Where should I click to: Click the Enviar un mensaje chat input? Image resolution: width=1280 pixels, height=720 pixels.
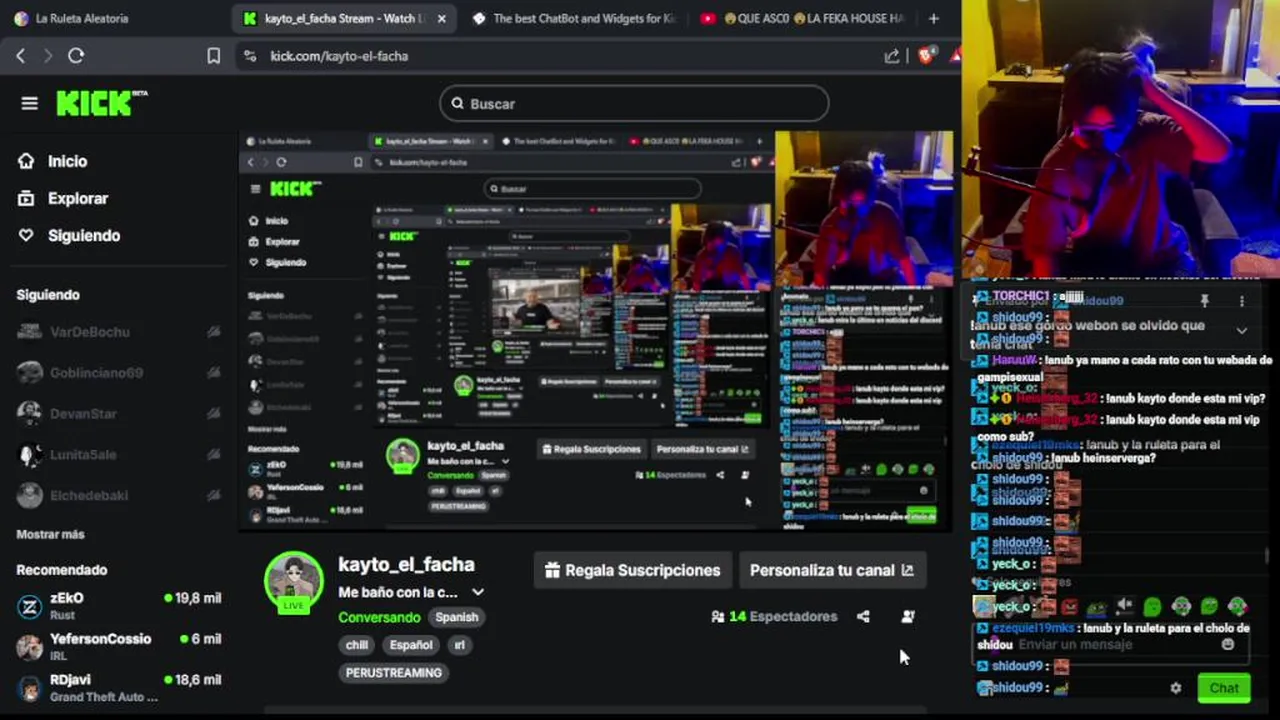click(x=1110, y=645)
